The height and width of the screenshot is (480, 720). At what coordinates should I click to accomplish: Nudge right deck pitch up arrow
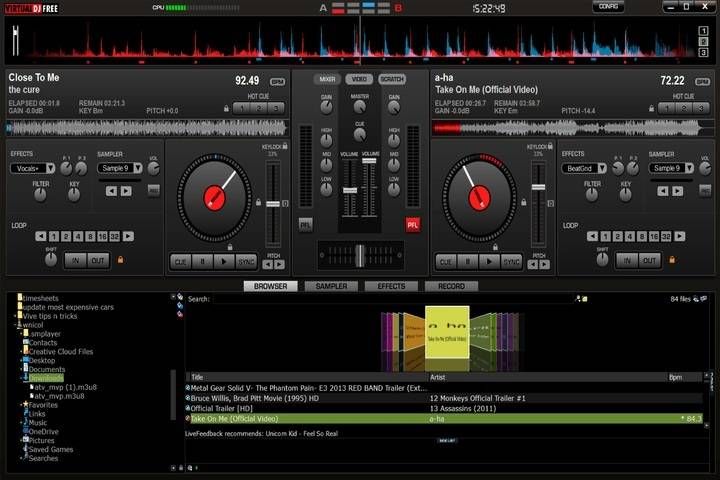[x=545, y=265]
